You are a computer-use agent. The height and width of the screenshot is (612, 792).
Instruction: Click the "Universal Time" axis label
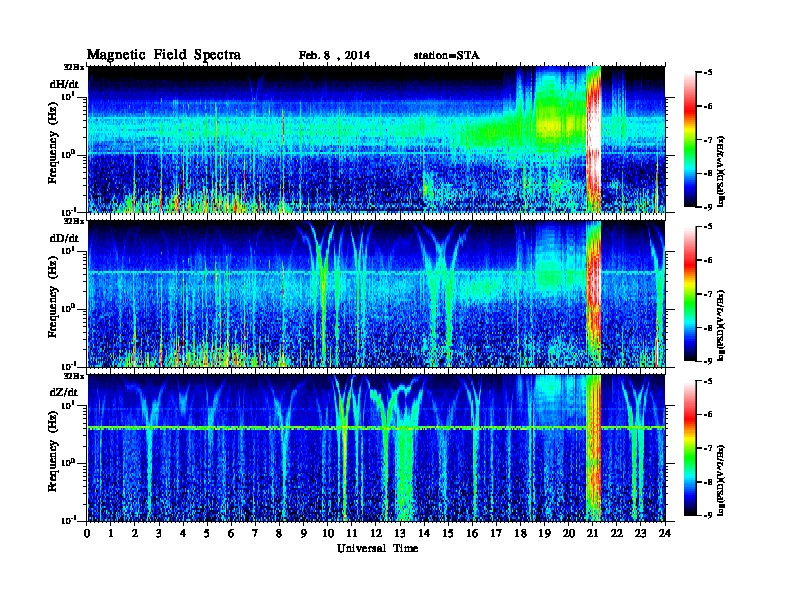377,548
